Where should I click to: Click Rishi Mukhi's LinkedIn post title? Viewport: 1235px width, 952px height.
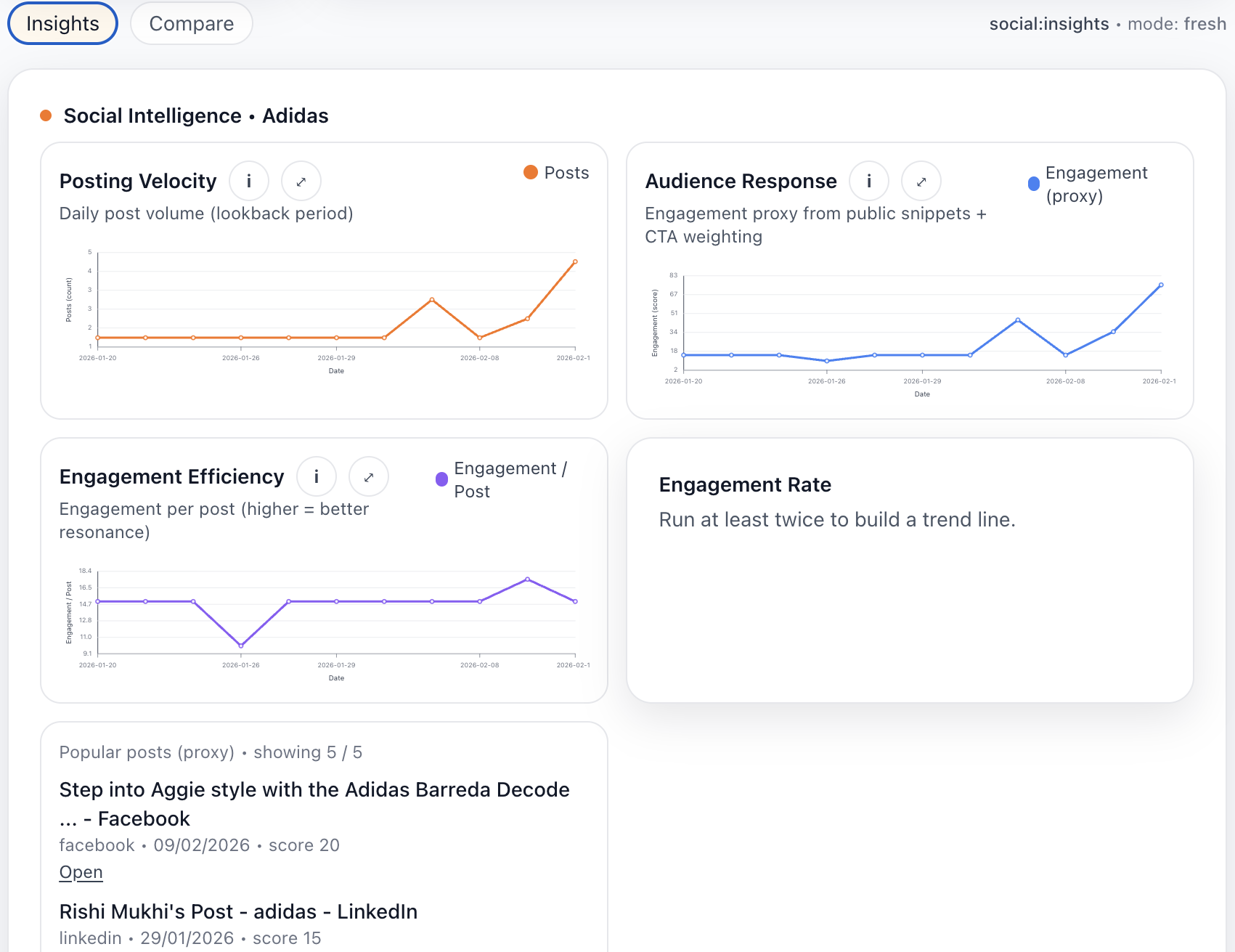(x=238, y=911)
